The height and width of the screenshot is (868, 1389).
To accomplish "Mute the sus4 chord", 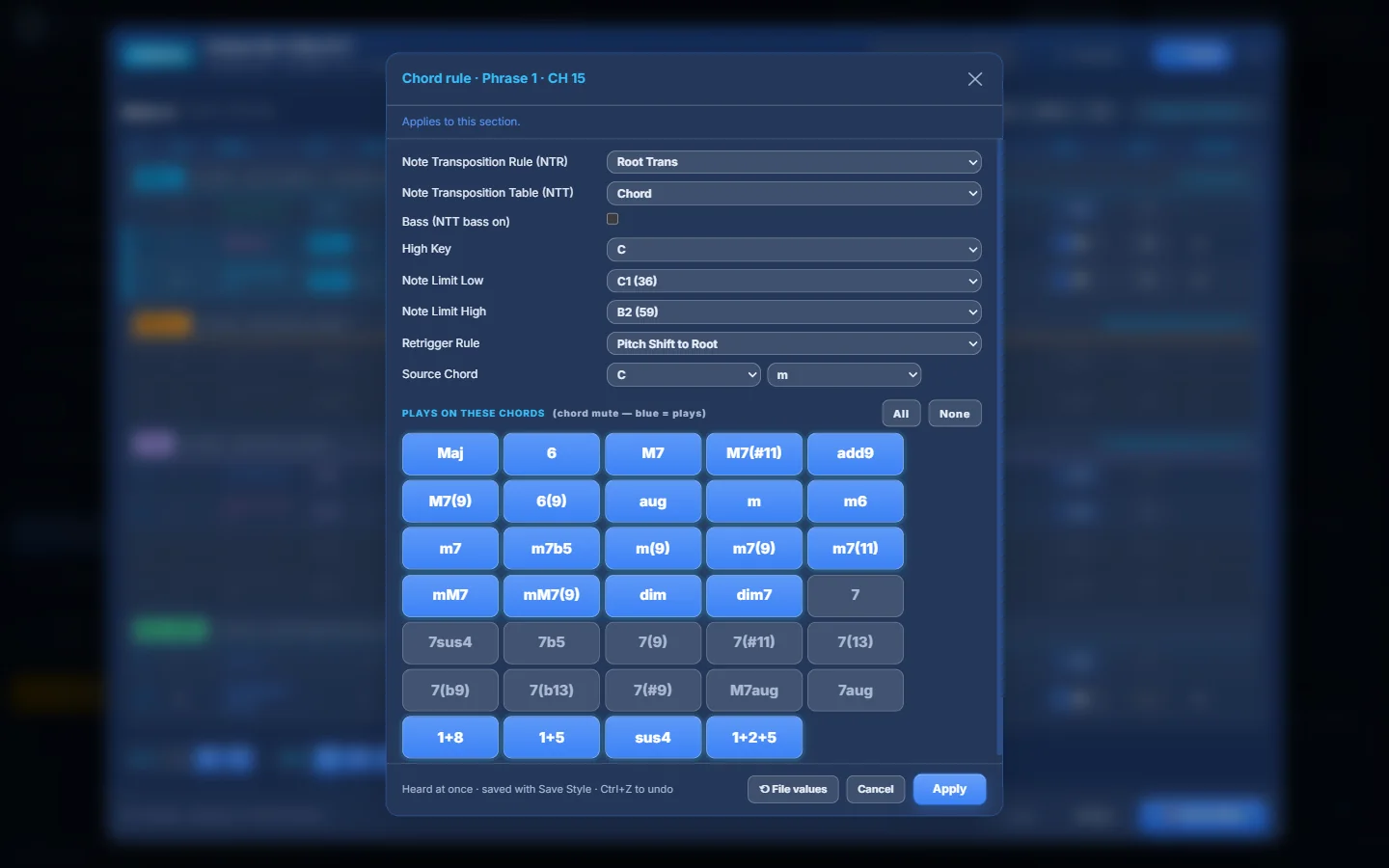I will click(x=653, y=738).
